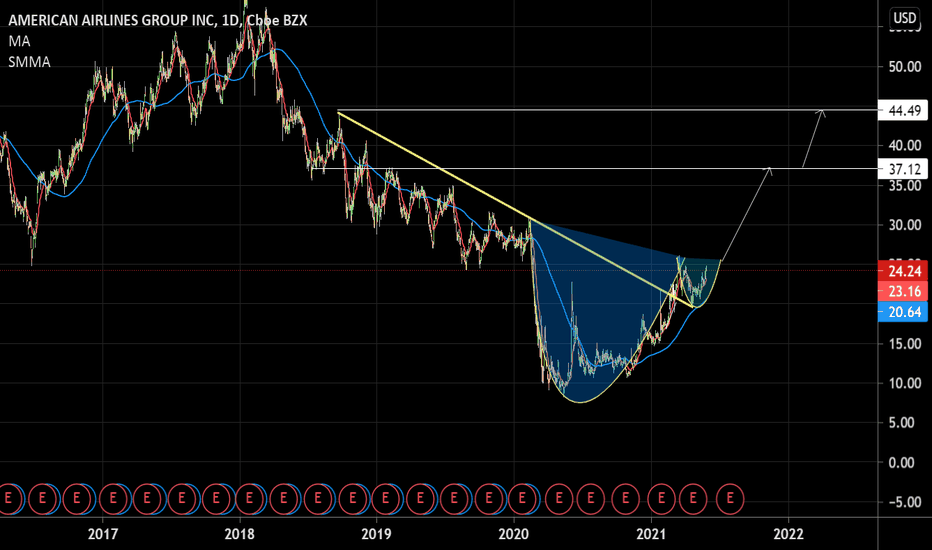
Task: Open the USD currency selector
Action: click(x=905, y=18)
